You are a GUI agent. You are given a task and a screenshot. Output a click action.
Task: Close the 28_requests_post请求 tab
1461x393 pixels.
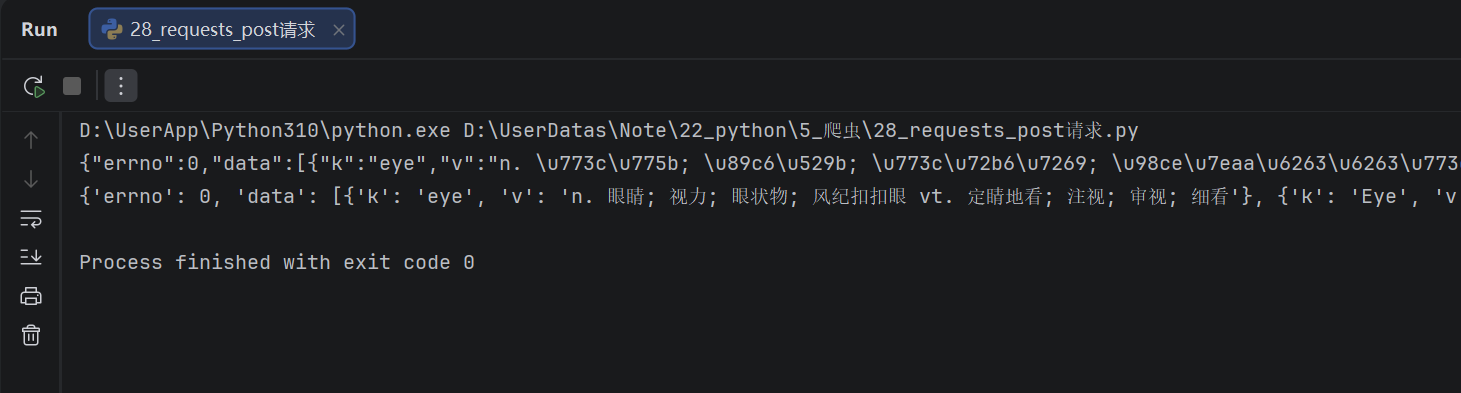tap(339, 30)
